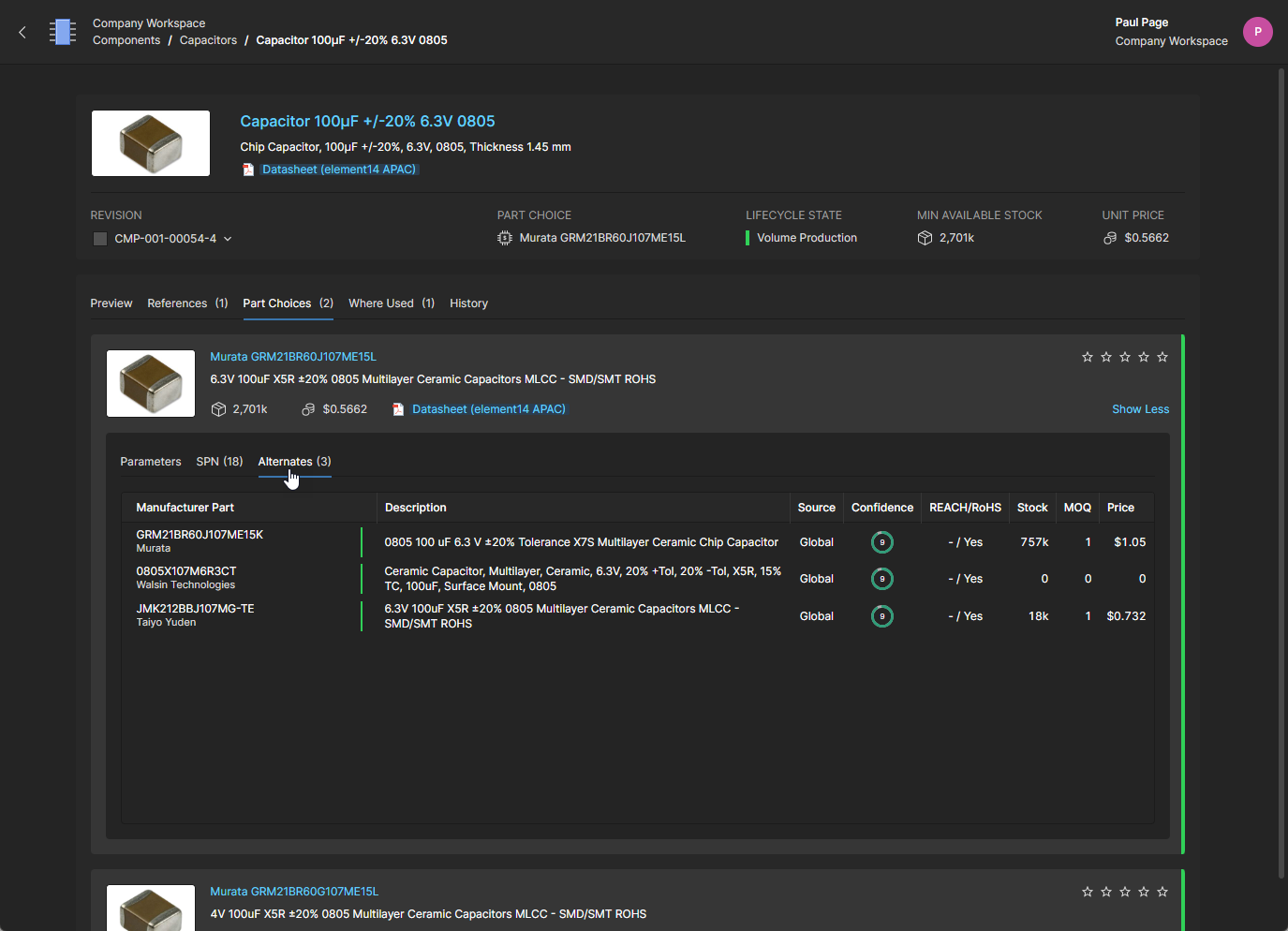Open Murata GRM21BR60G107ME15L part link

[x=294, y=892]
